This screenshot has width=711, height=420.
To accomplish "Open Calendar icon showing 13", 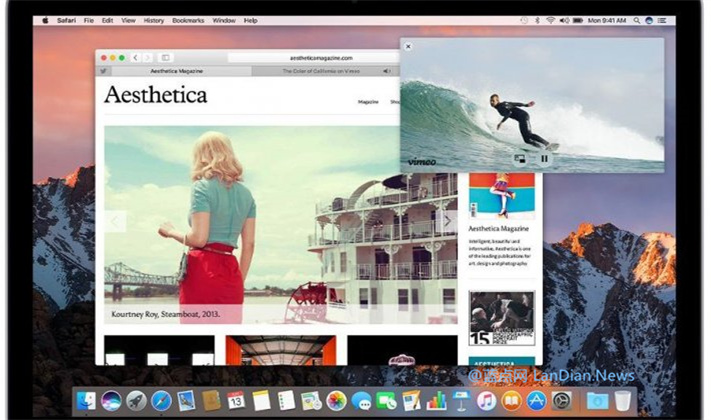I will tap(236, 400).
